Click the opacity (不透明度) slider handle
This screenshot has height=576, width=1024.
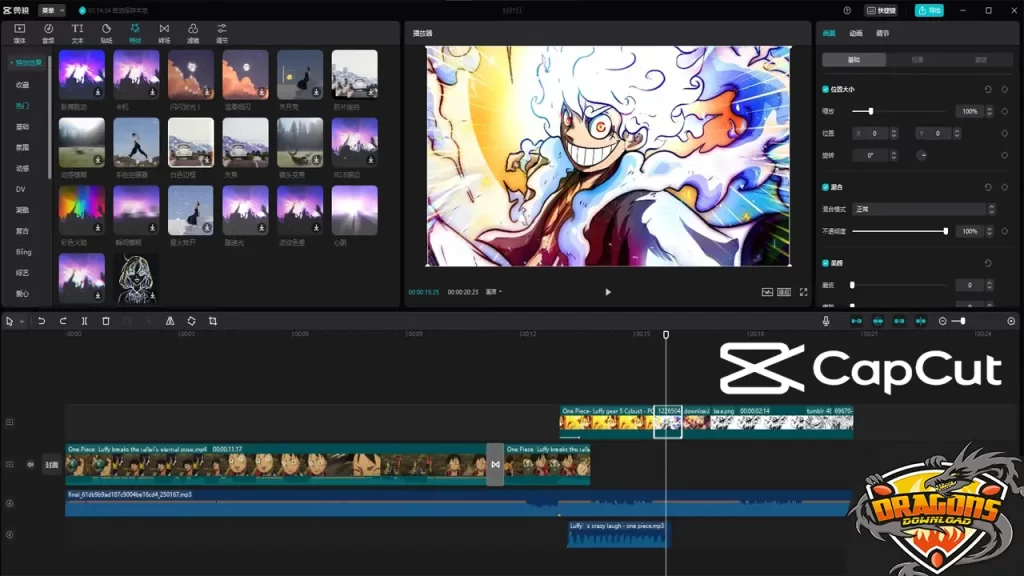[x=945, y=231]
